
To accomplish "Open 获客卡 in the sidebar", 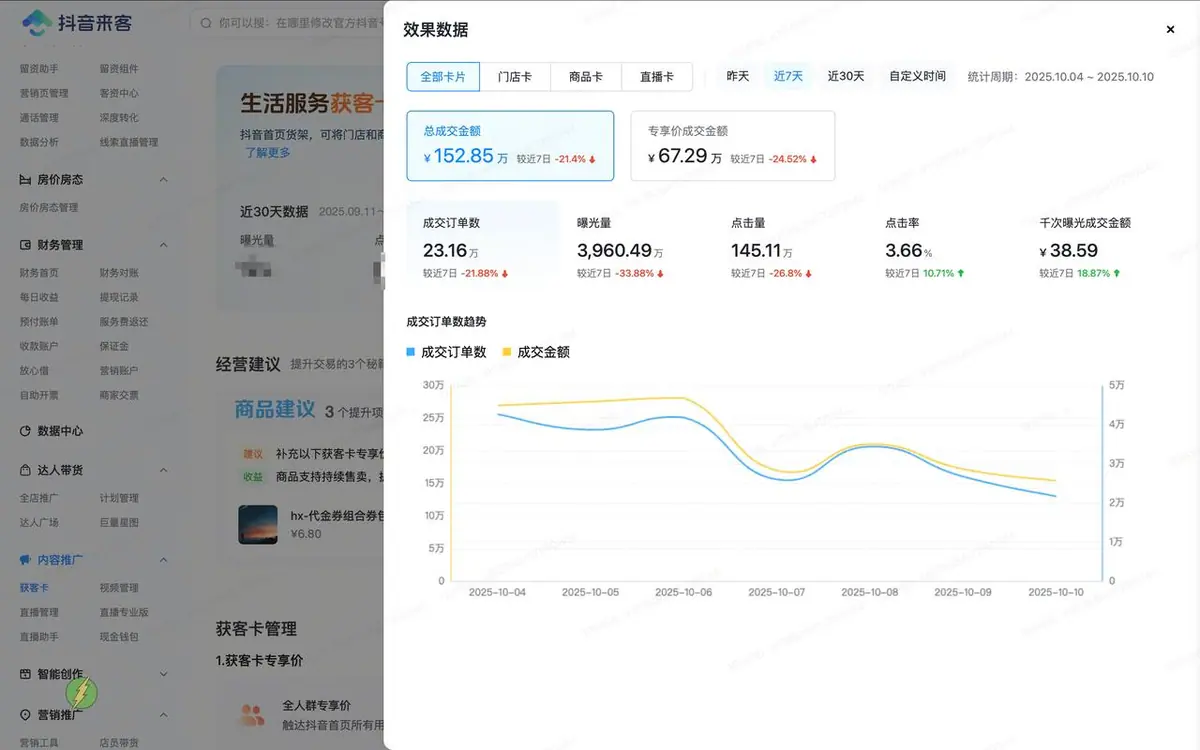I will (x=34, y=588).
